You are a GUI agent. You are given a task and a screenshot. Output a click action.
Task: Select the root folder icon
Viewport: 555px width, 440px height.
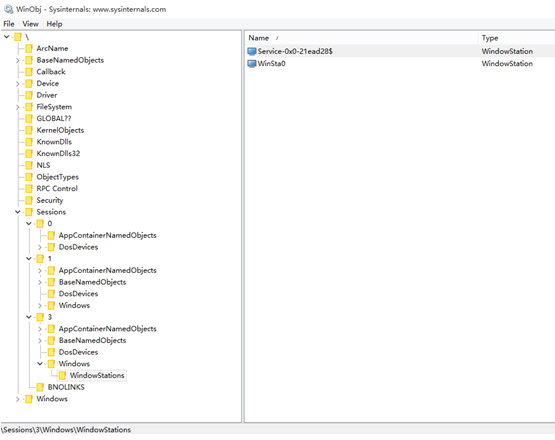click(18, 37)
